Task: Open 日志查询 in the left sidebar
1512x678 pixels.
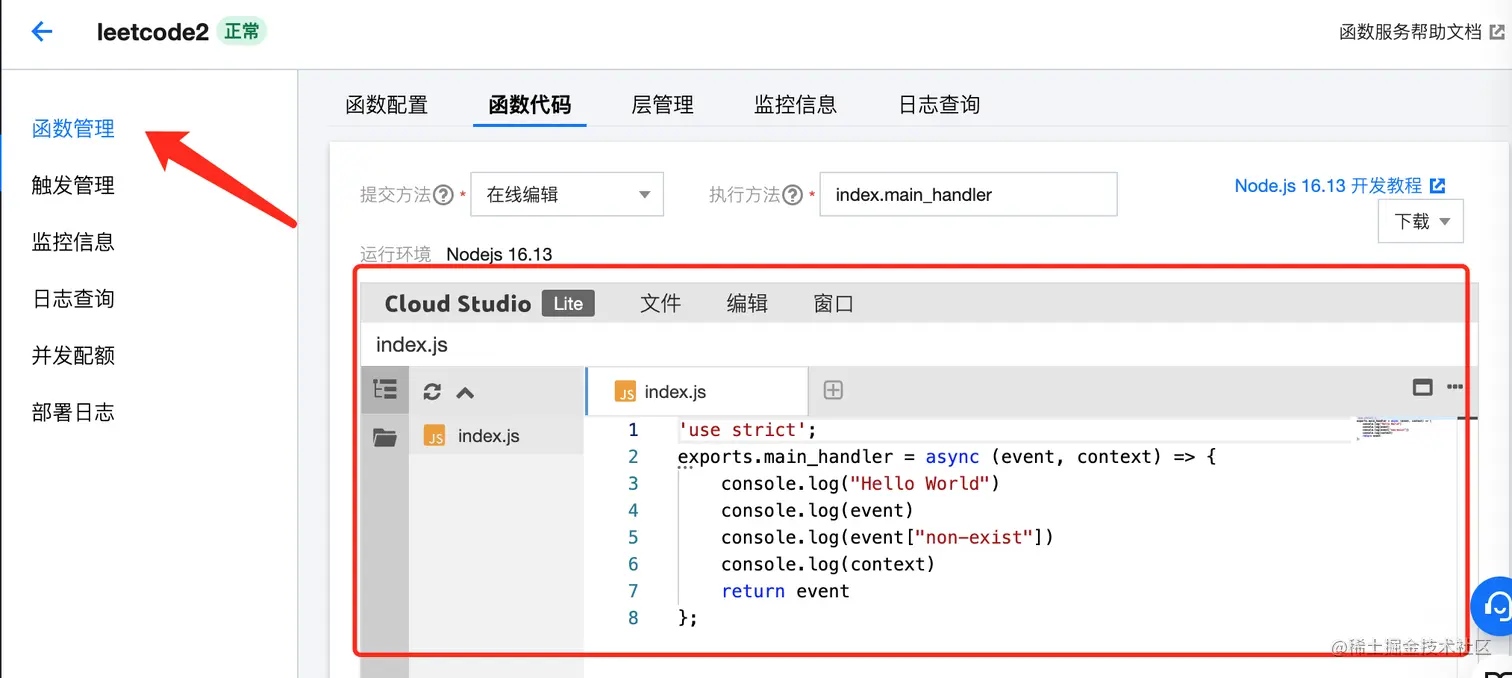Action: pos(73,299)
